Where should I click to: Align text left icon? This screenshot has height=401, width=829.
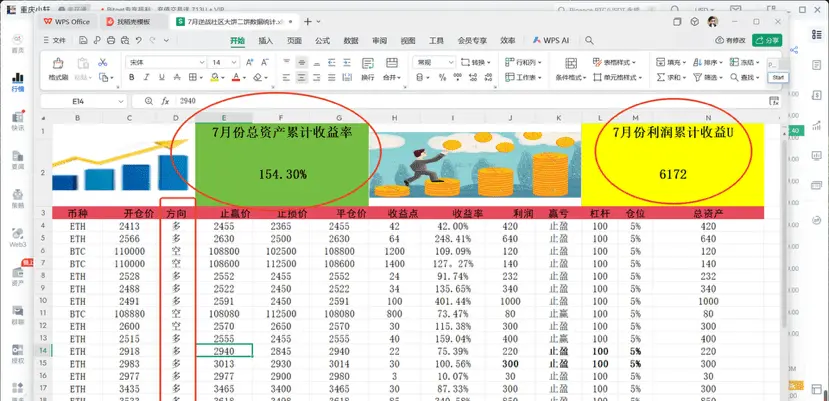pos(286,77)
